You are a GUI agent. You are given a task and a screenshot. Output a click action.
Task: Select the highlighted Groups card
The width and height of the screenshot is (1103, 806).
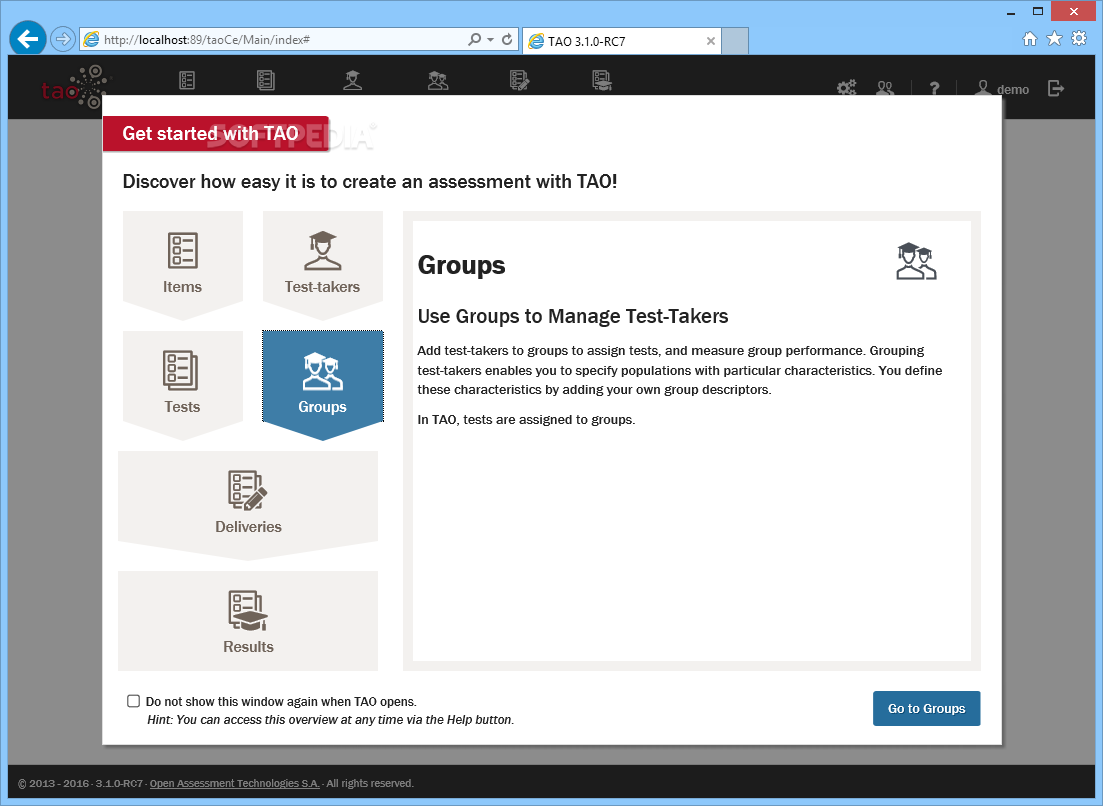(322, 383)
